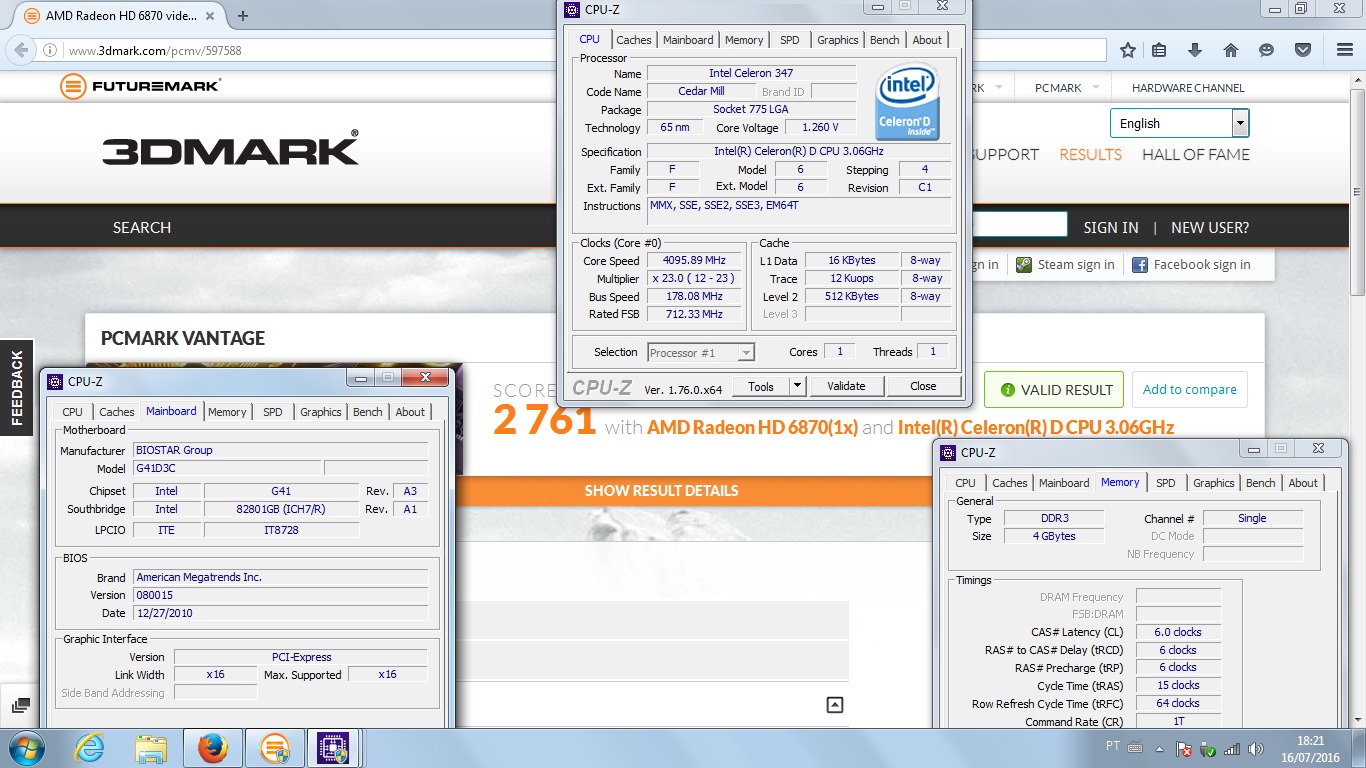The width and height of the screenshot is (1366, 768).
Task: Open the Windows Start menu
Action: [27, 748]
